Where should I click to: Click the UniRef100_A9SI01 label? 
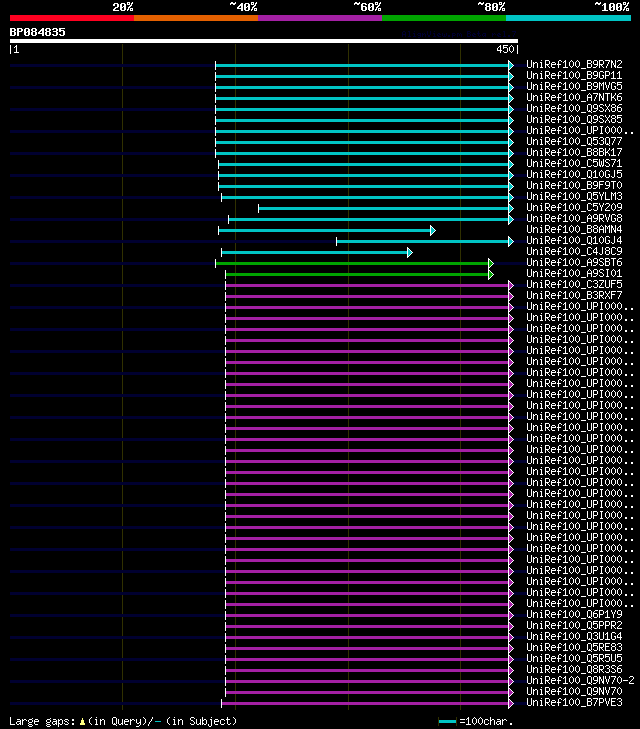click(x=574, y=273)
